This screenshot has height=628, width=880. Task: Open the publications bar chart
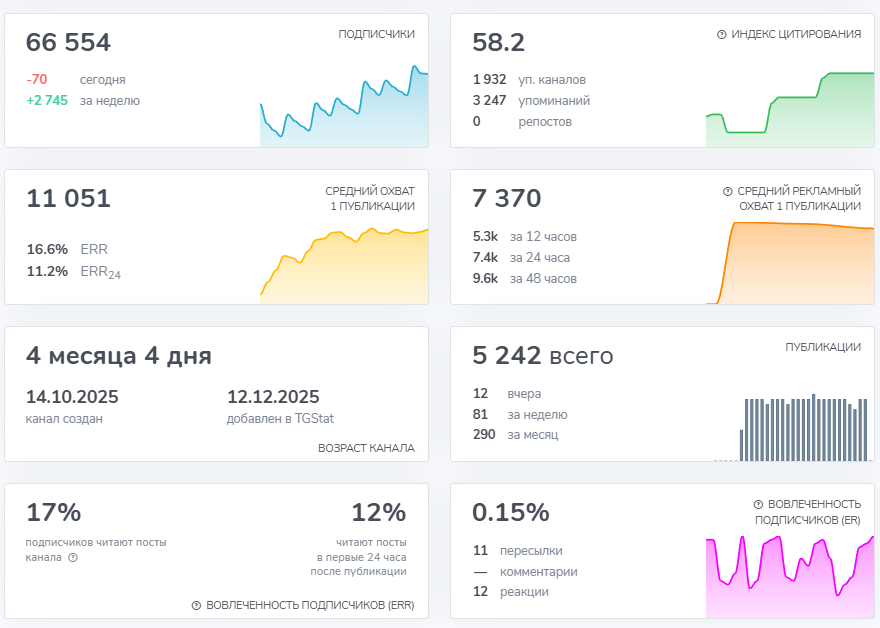coord(791,428)
